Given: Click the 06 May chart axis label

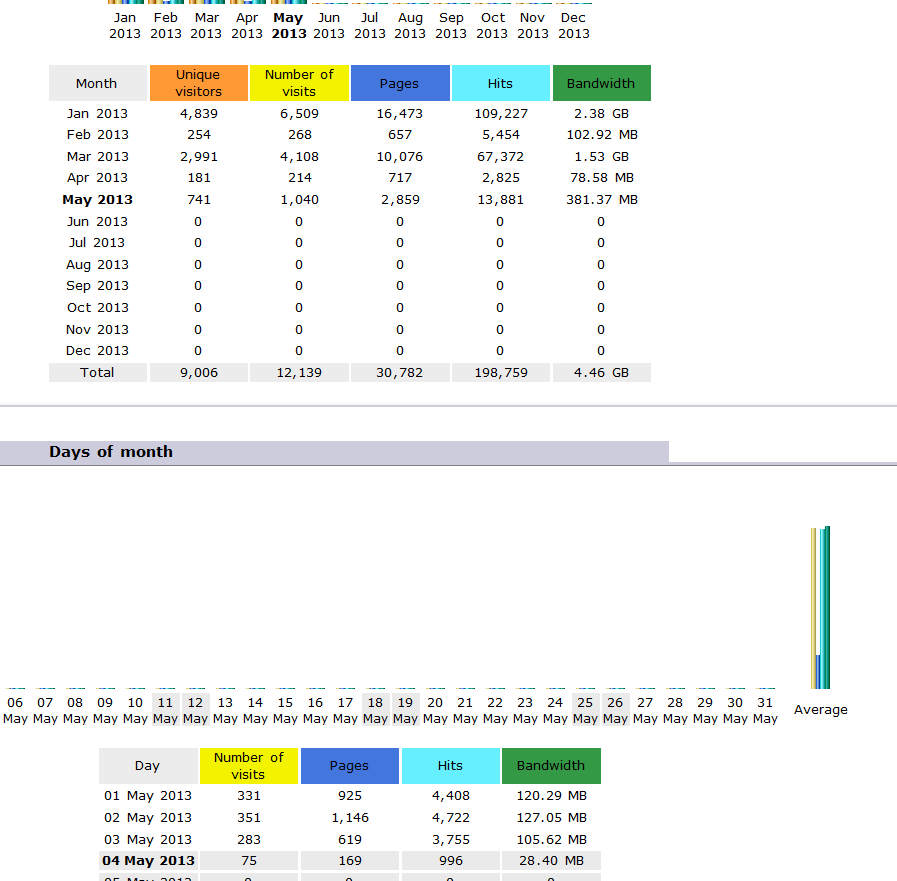Looking at the screenshot, I should tap(15, 710).
